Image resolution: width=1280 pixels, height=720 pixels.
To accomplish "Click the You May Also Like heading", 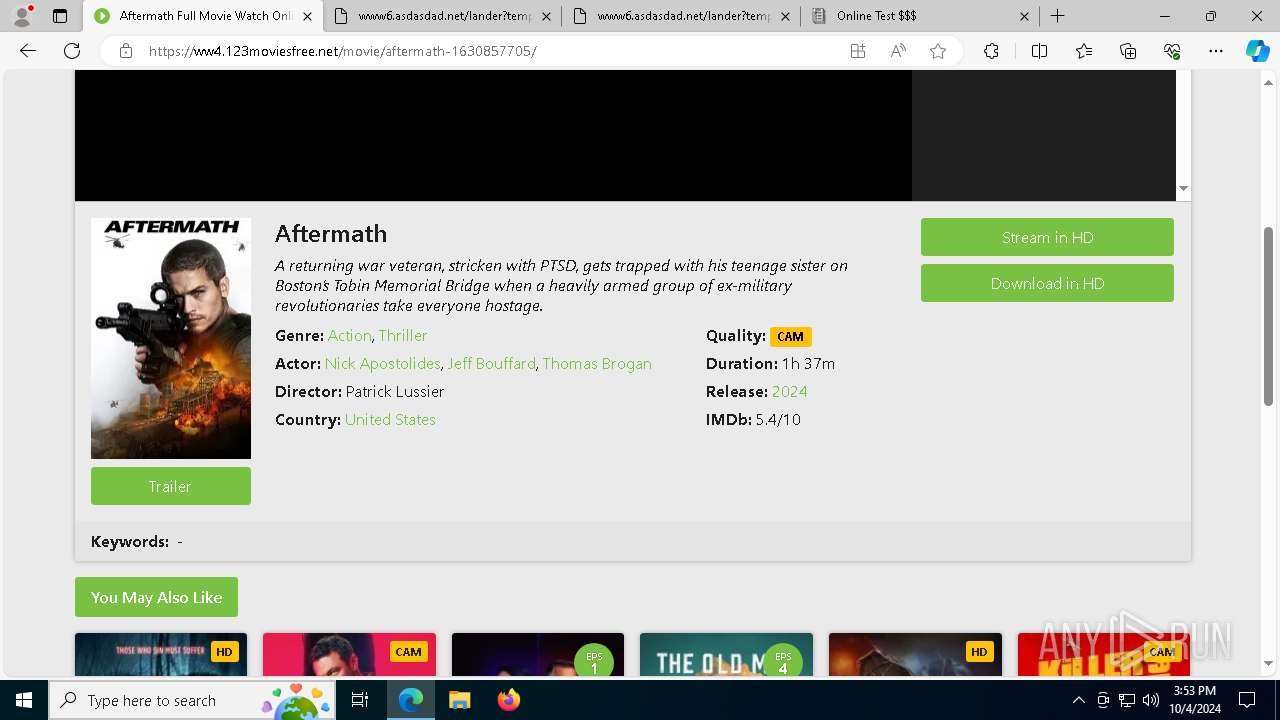I will click(x=156, y=597).
